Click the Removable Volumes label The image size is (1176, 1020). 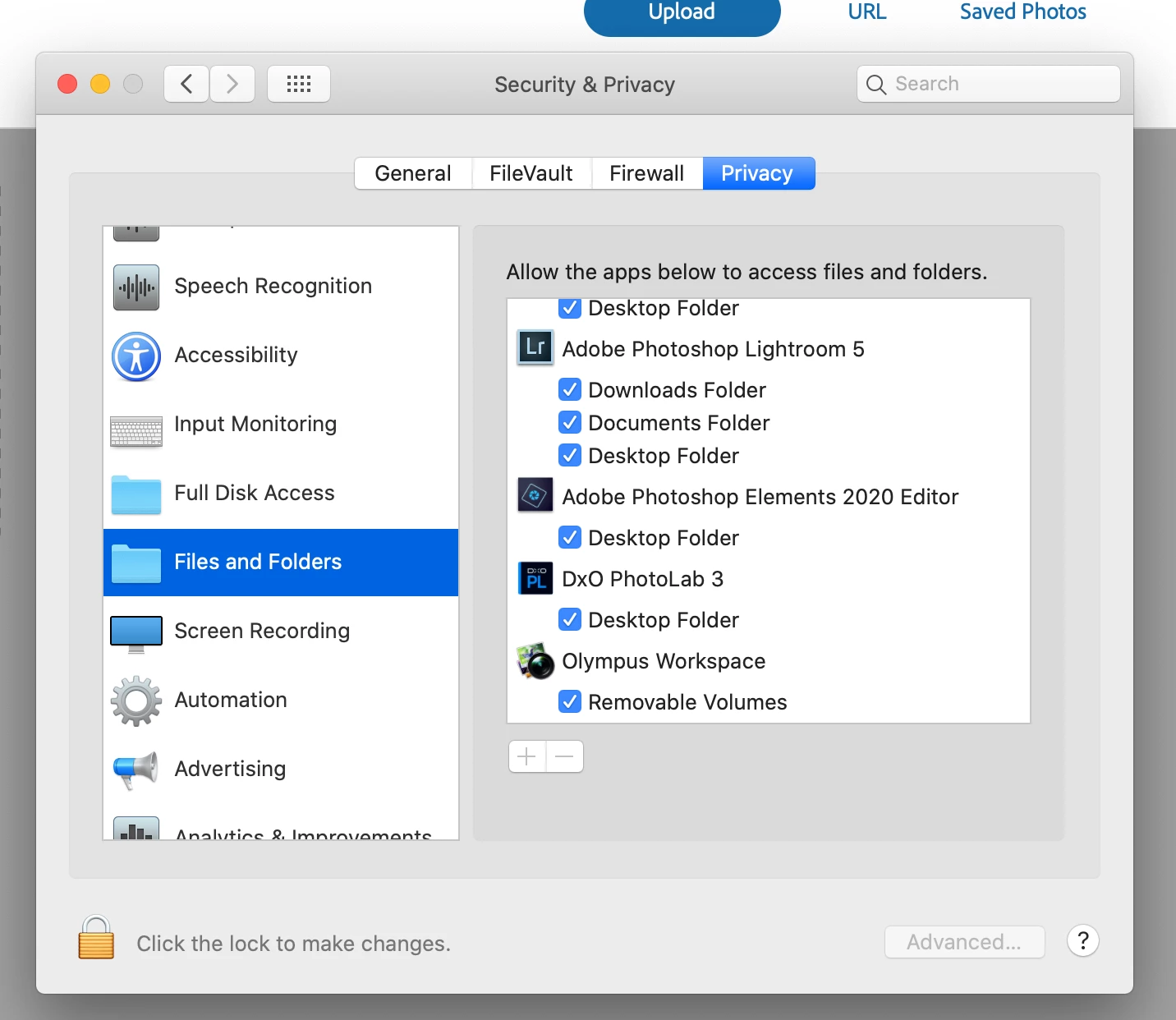pyautogui.click(x=687, y=702)
